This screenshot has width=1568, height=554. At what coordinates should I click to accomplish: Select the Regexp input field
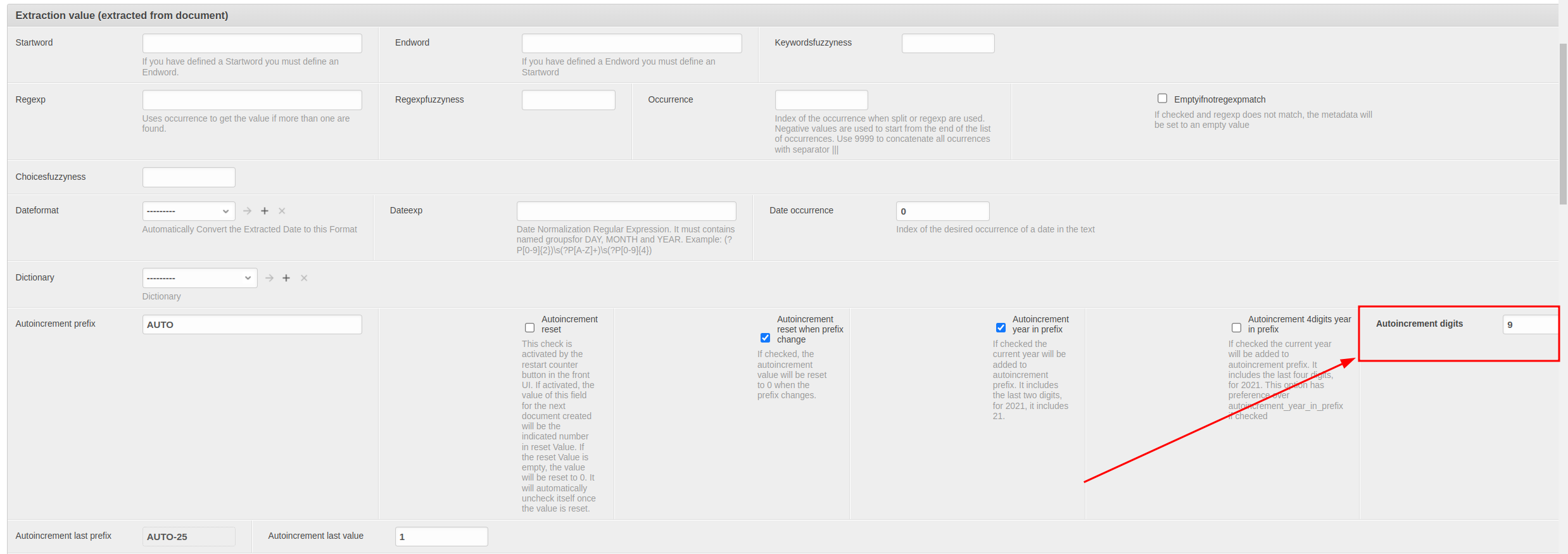pos(252,100)
